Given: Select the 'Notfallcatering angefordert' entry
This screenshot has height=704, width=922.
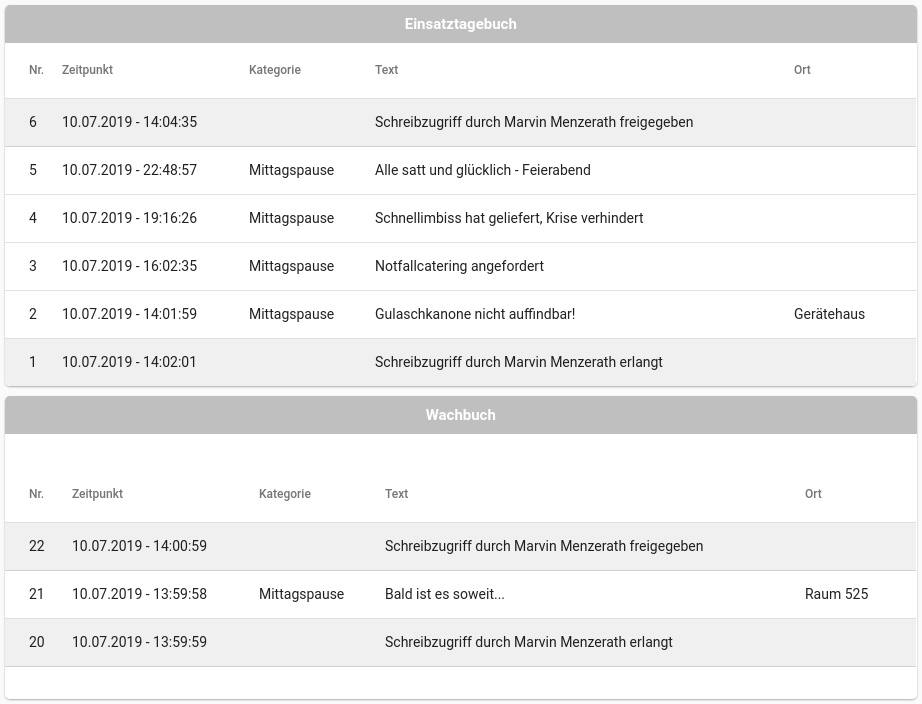Looking at the screenshot, I should click(459, 266).
